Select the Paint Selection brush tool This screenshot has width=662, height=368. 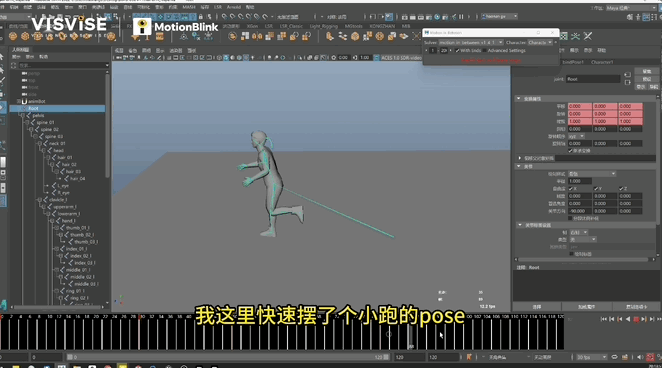[x=2, y=80]
